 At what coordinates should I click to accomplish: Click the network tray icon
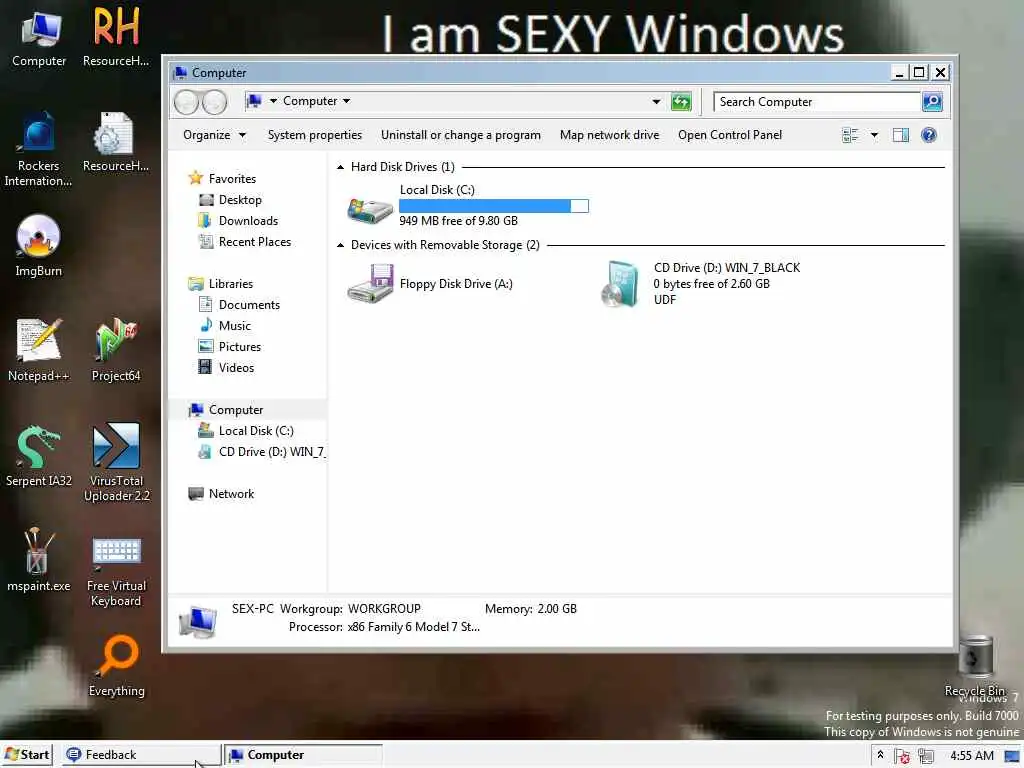(925, 756)
